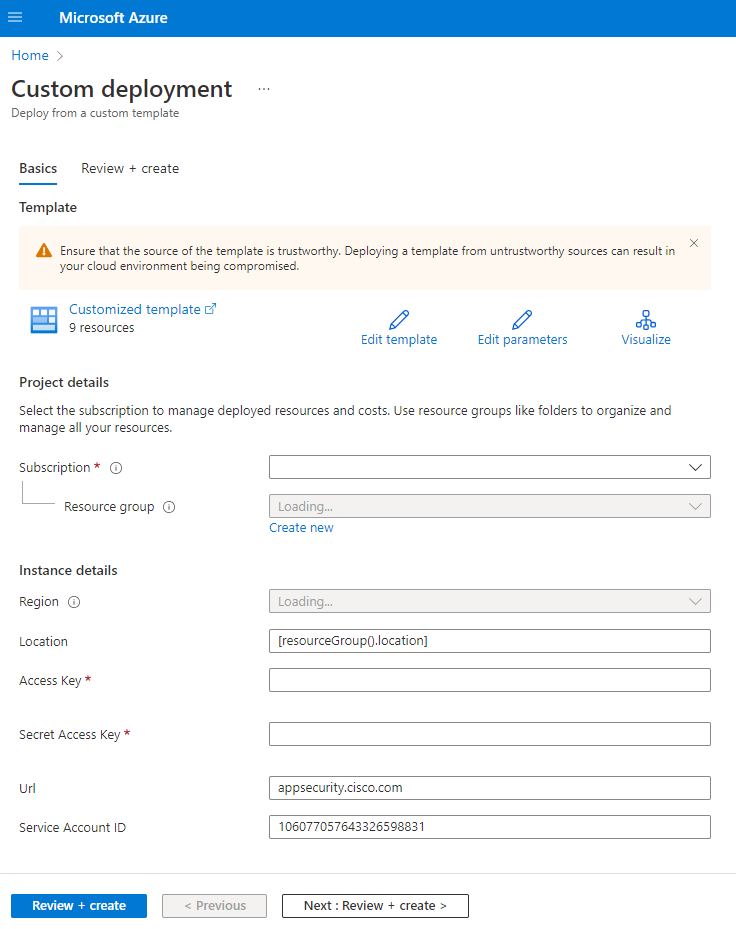
Task: Click the 'Url' field label
Action: [x=27, y=789]
